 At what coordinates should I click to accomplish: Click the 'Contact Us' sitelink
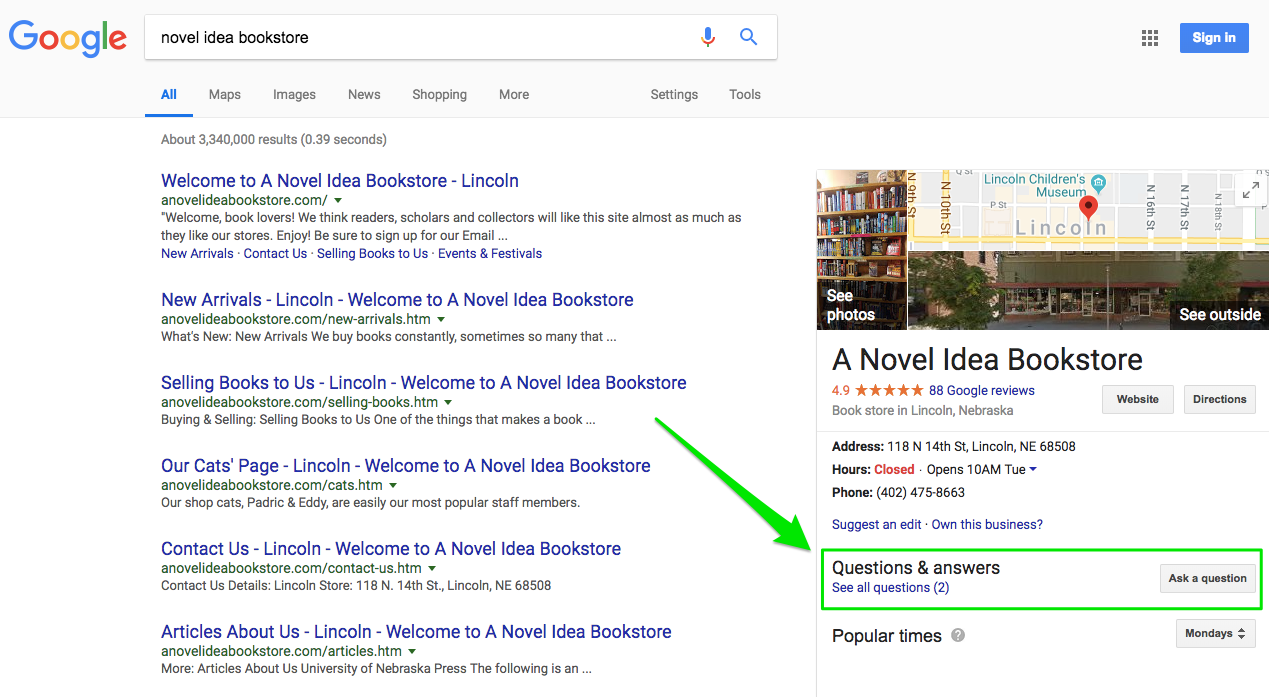[275, 254]
